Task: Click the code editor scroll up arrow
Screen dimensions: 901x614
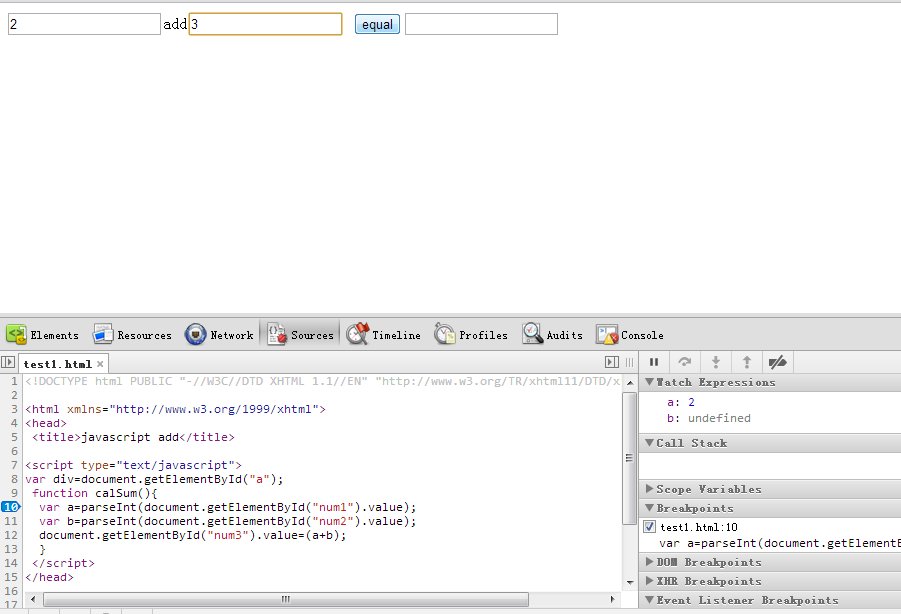Action: point(630,383)
